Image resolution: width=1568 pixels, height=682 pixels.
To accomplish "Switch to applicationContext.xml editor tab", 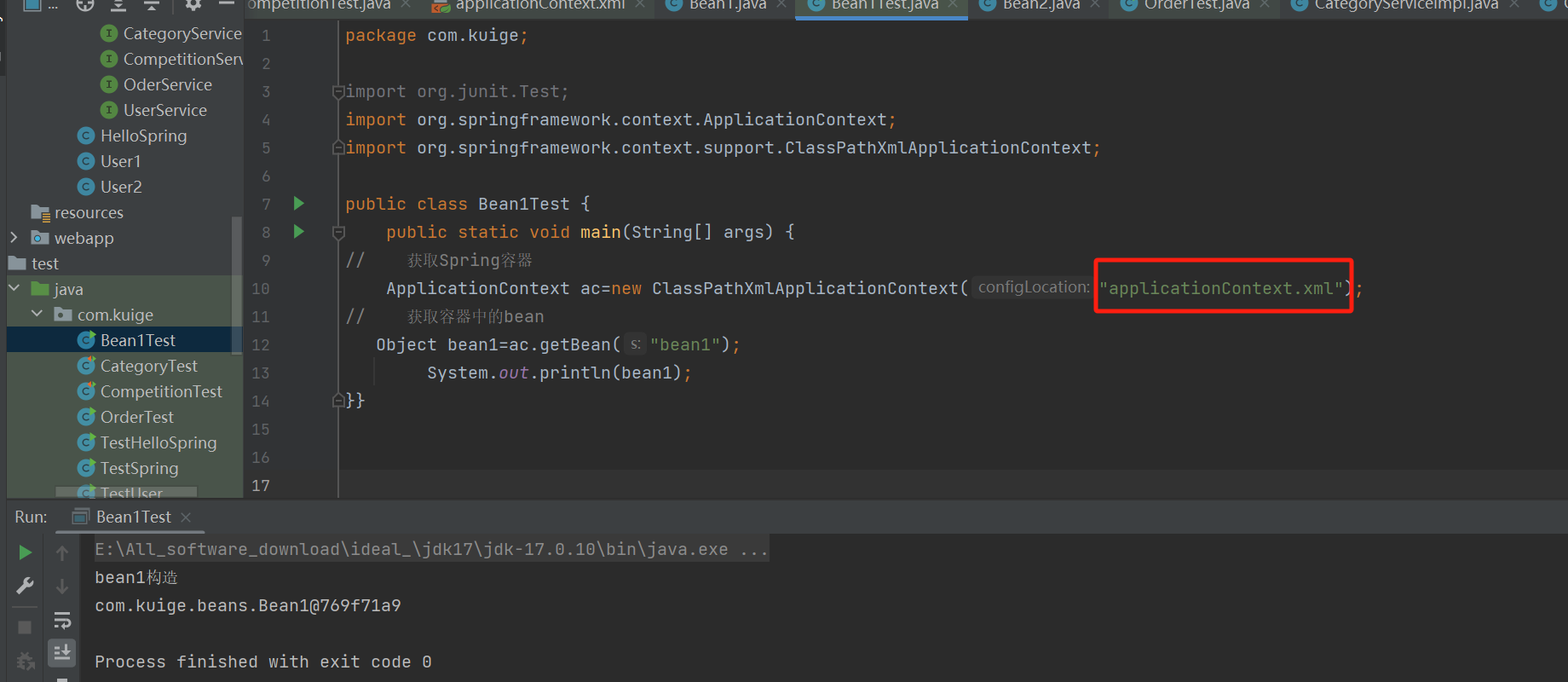I will pyautogui.click(x=539, y=5).
